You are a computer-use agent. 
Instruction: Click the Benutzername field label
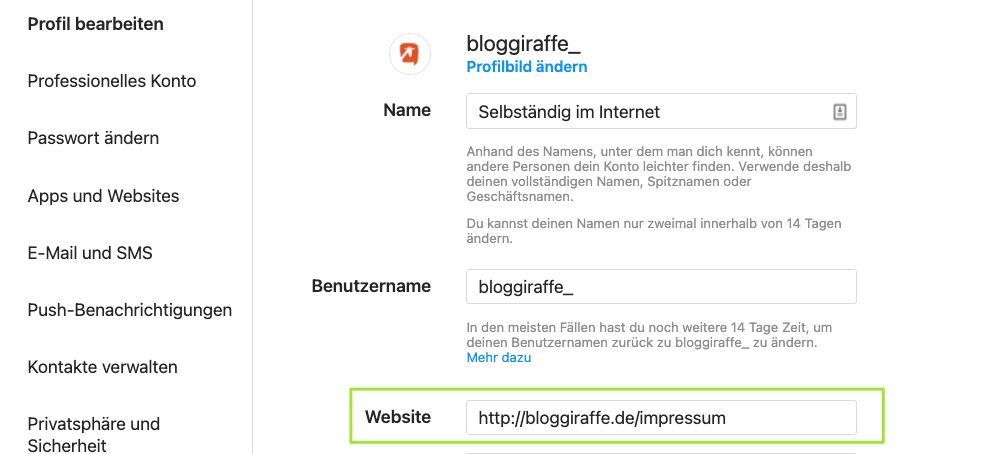[x=371, y=286]
